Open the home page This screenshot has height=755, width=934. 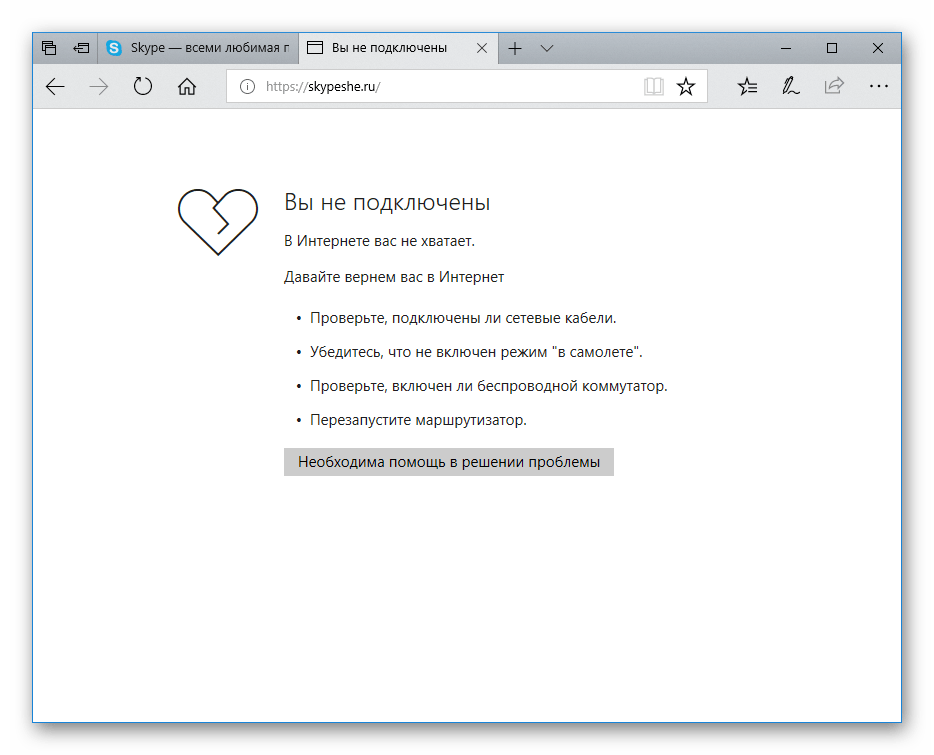pos(187,86)
